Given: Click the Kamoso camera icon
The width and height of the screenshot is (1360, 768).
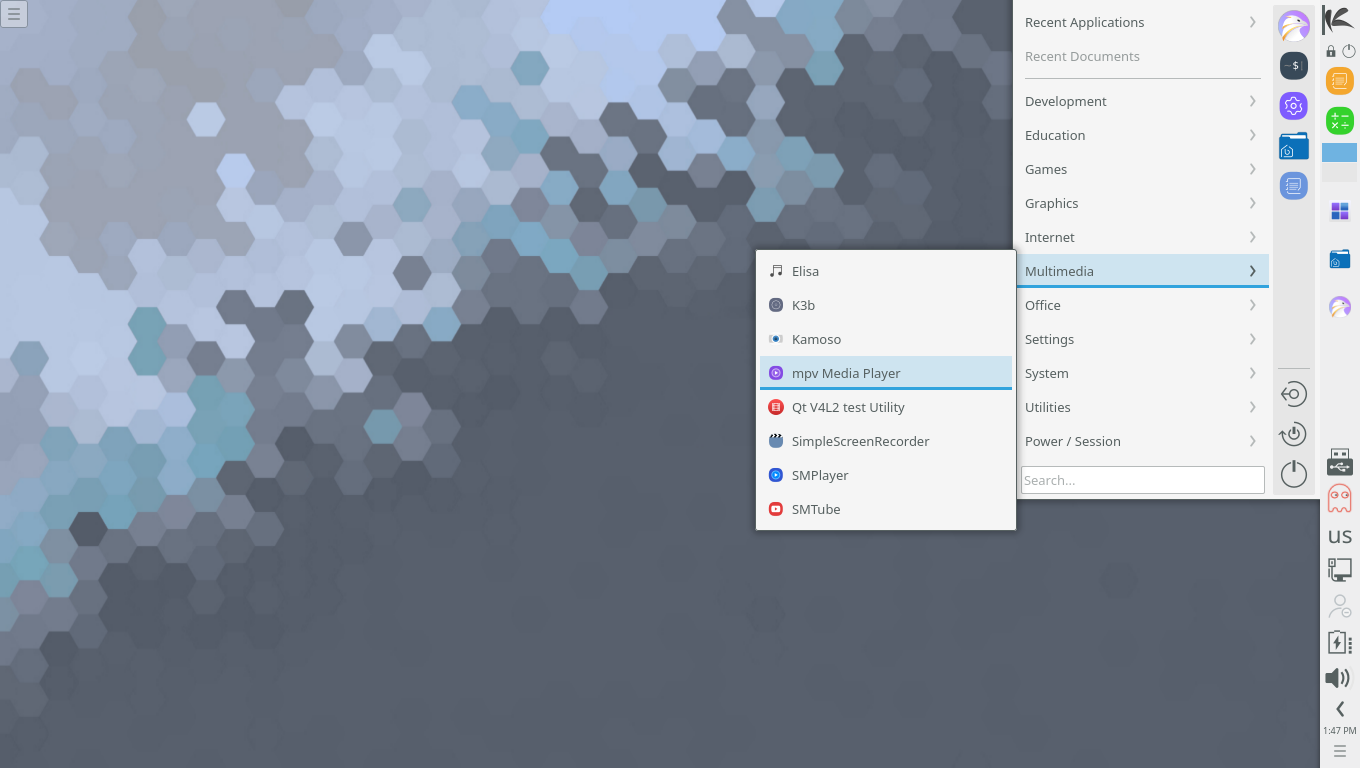Looking at the screenshot, I should [776, 339].
